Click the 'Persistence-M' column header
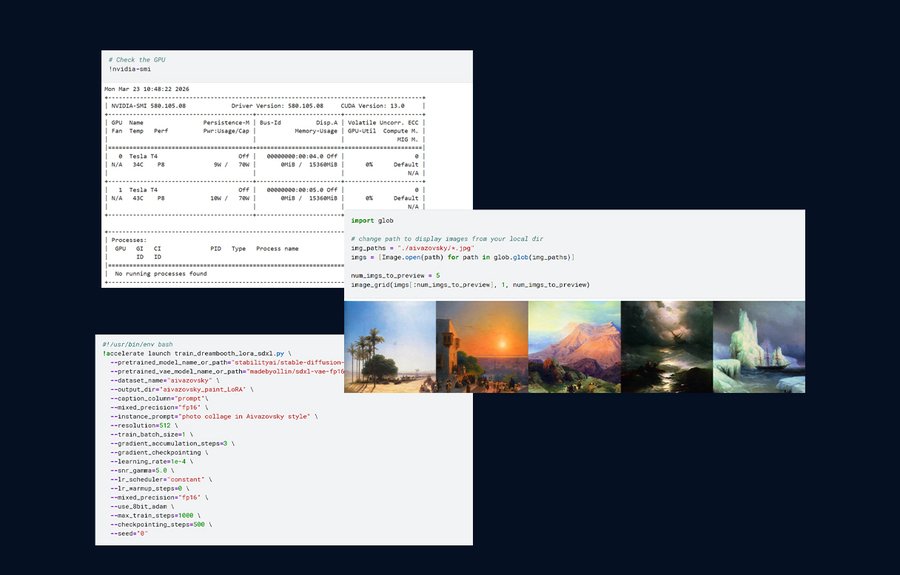The image size is (900, 575). 226,123
